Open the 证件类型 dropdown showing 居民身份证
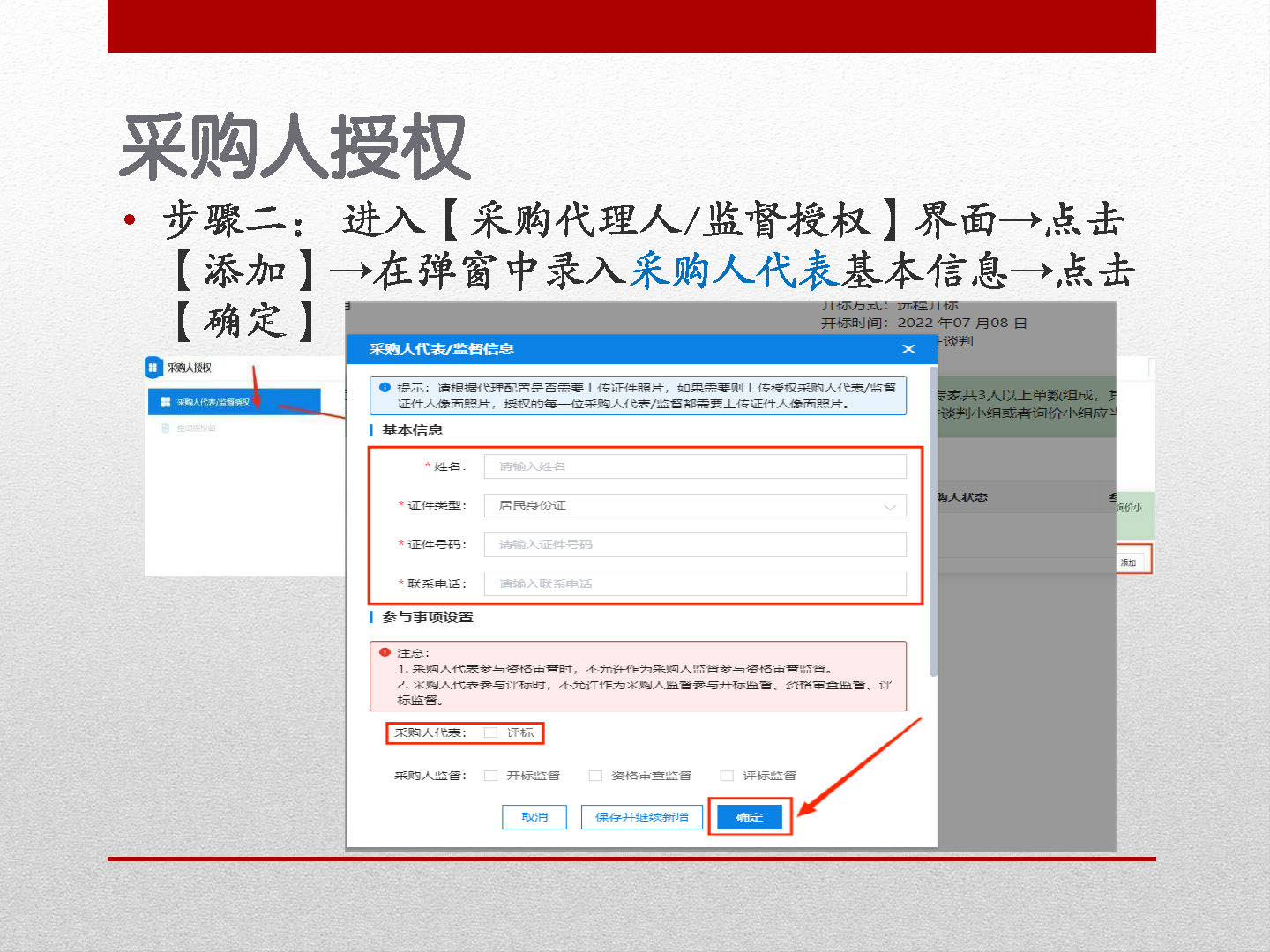Viewport: 1270px width, 952px height. pyautogui.click(x=694, y=506)
